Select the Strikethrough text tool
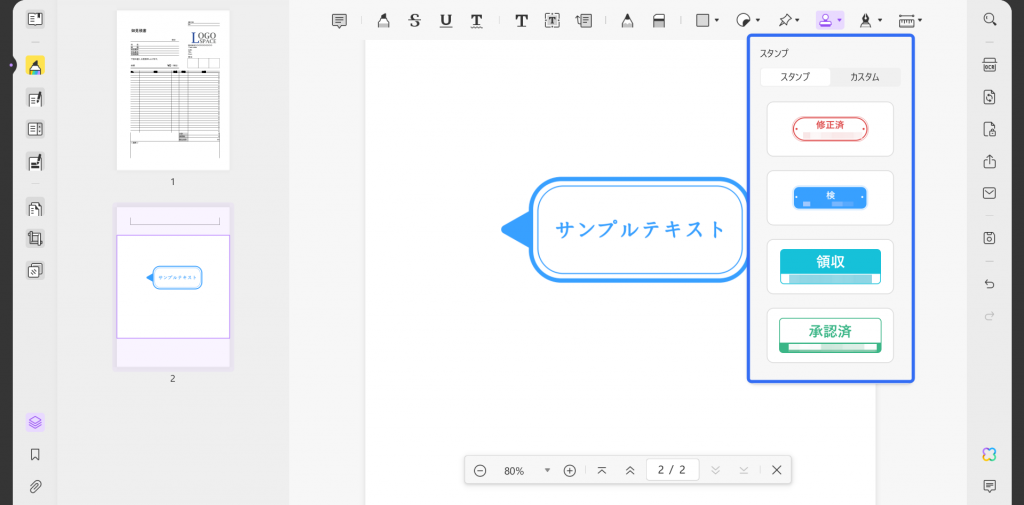 pos(414,21)
